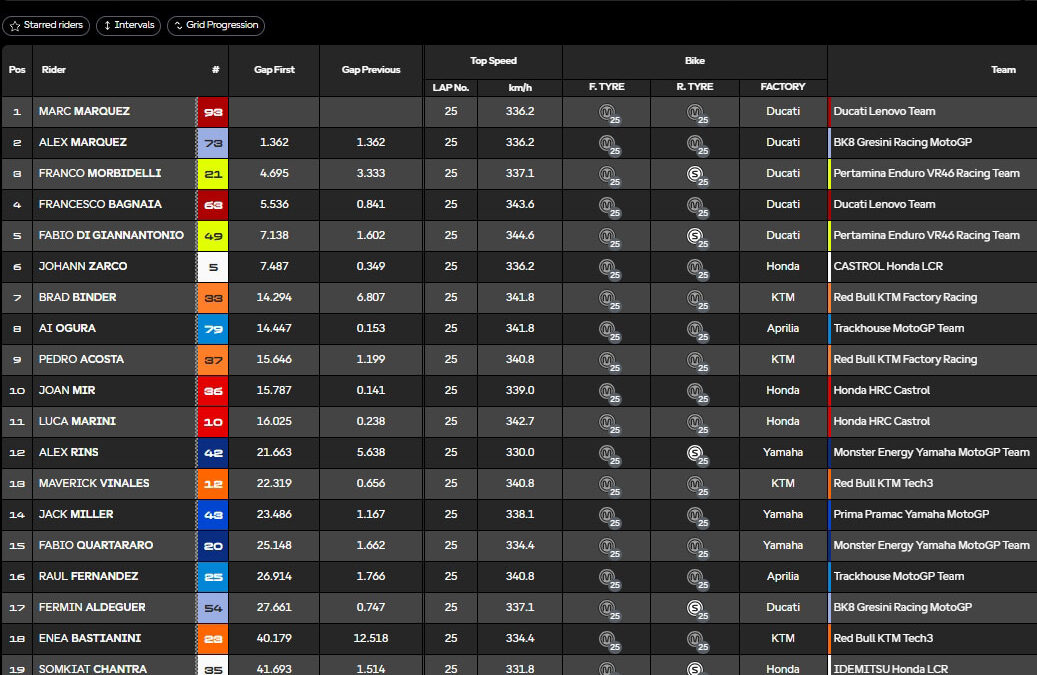Select team BK8 Gresini Racing MotoGP in Alex Marquez row
1037x675 pixels.
click(x=903, y=142)
